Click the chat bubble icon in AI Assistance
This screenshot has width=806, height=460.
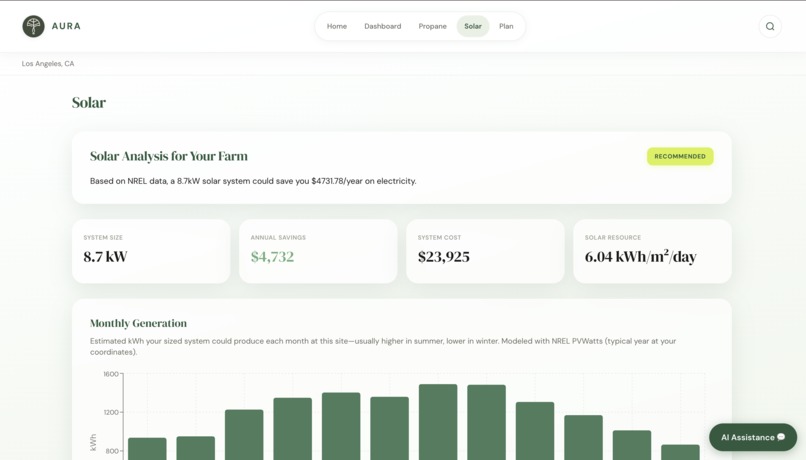781,437
